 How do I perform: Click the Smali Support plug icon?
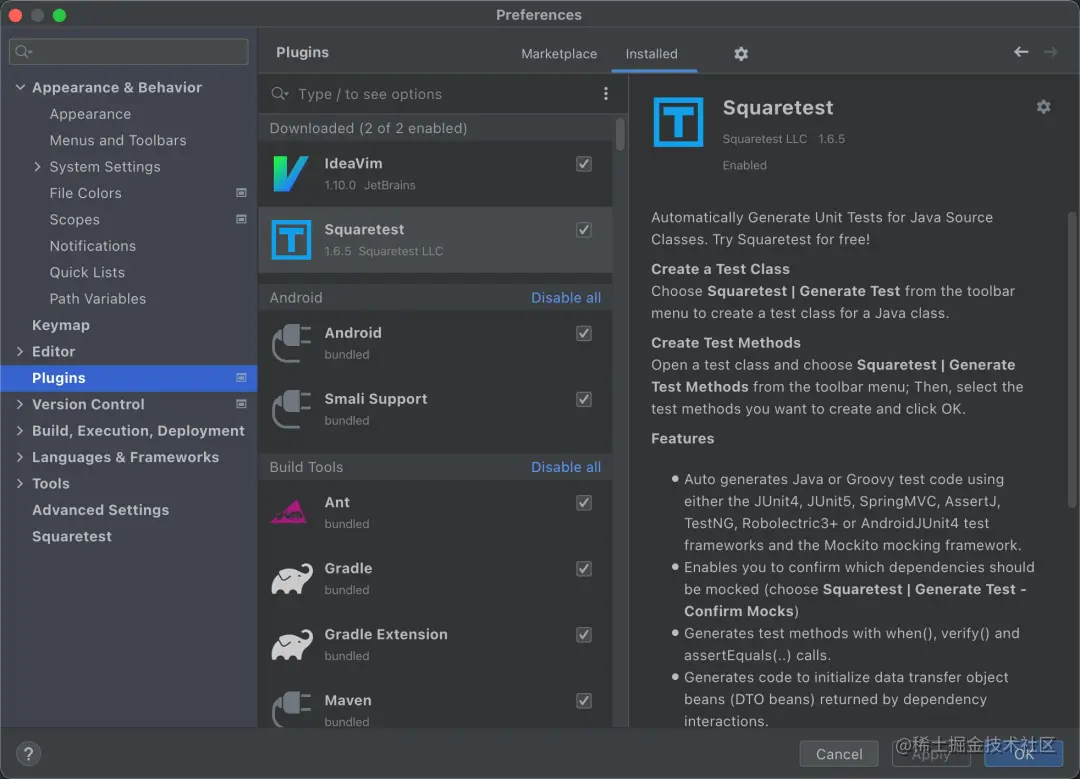(291, 408)
